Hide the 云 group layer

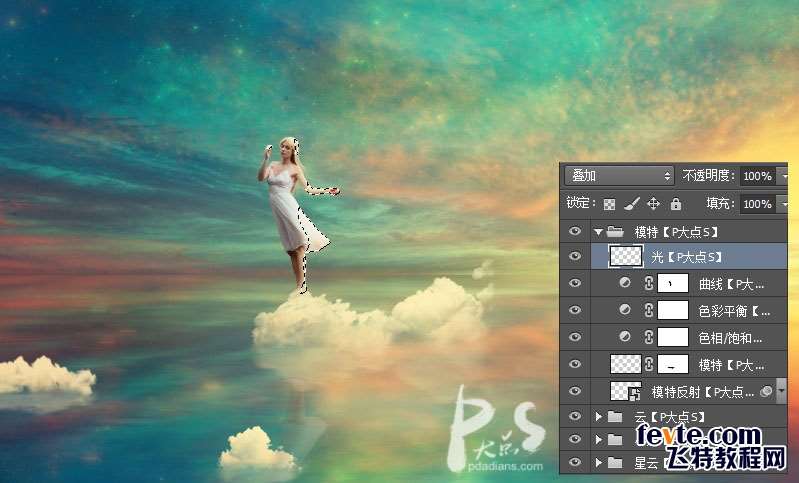point(574,416)
